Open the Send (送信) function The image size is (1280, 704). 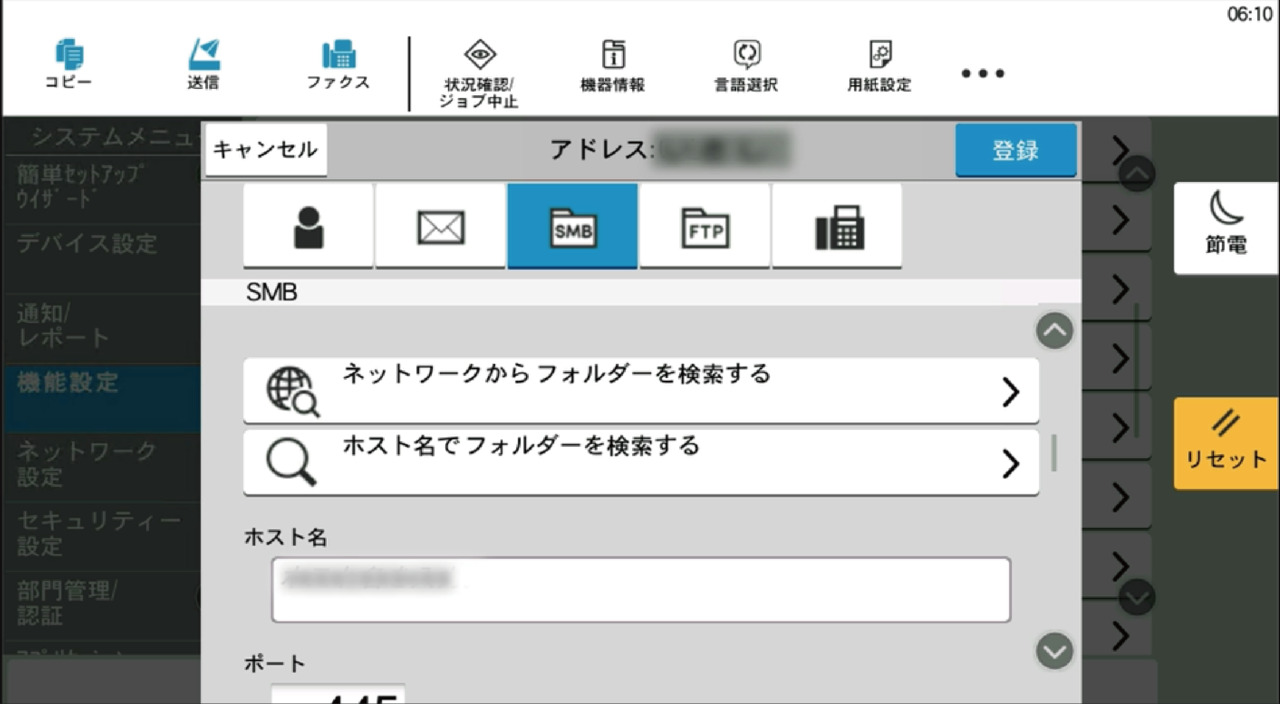tap(203, 65)
